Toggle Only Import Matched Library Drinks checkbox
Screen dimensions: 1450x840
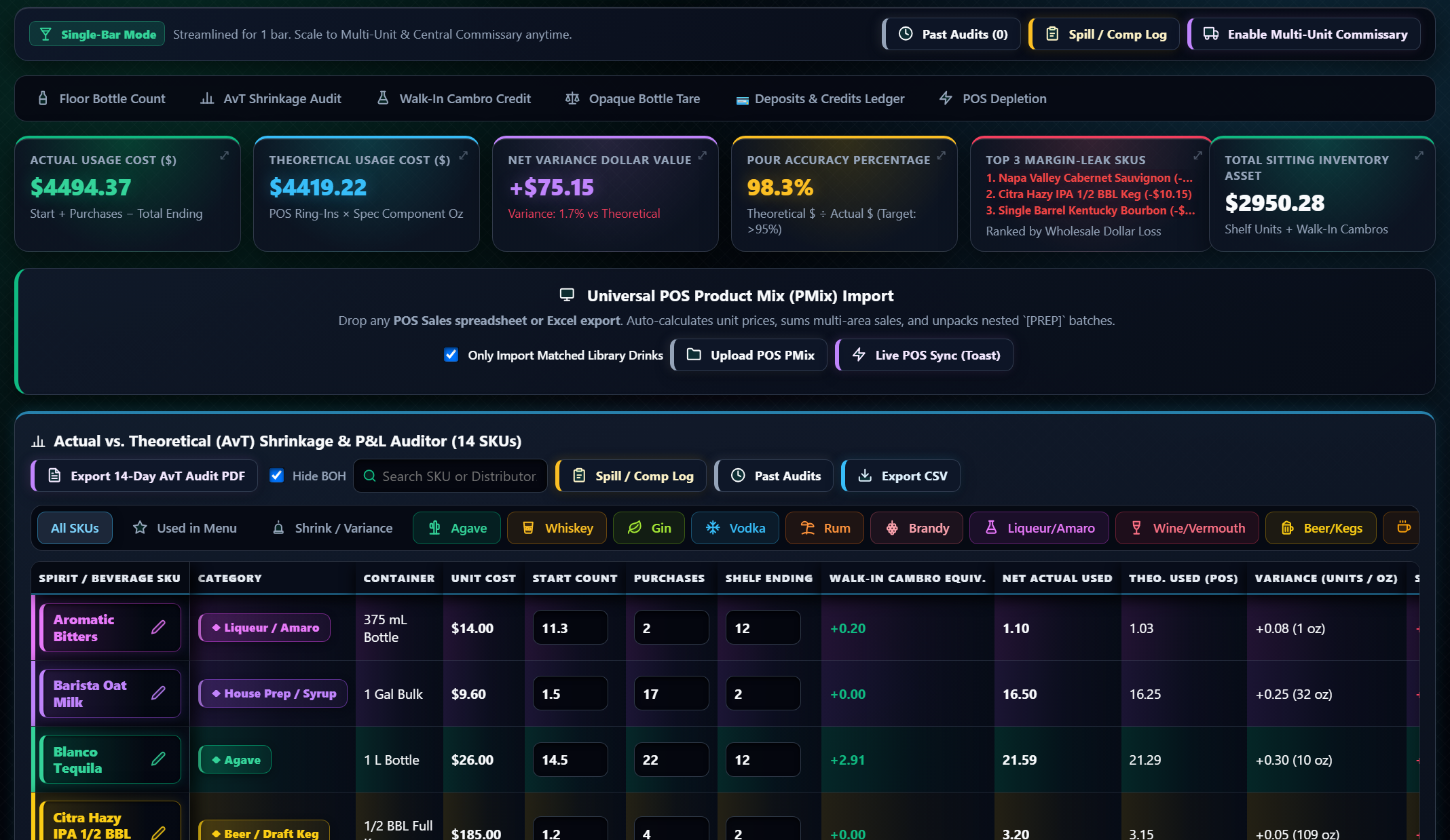pyautogui.click(x=451, y=355)
